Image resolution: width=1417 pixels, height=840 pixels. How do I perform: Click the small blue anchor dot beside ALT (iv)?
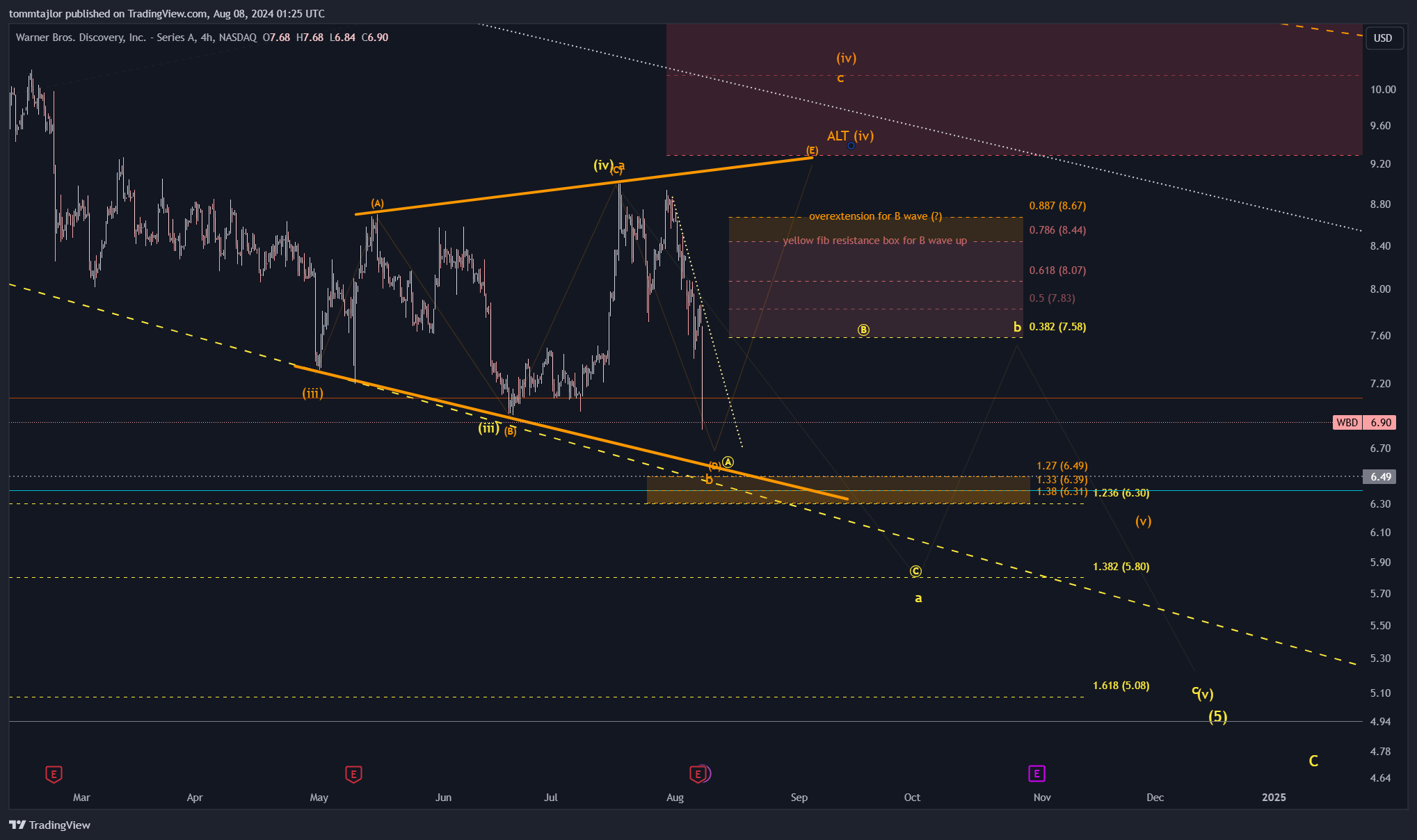[x=851, y=145]
